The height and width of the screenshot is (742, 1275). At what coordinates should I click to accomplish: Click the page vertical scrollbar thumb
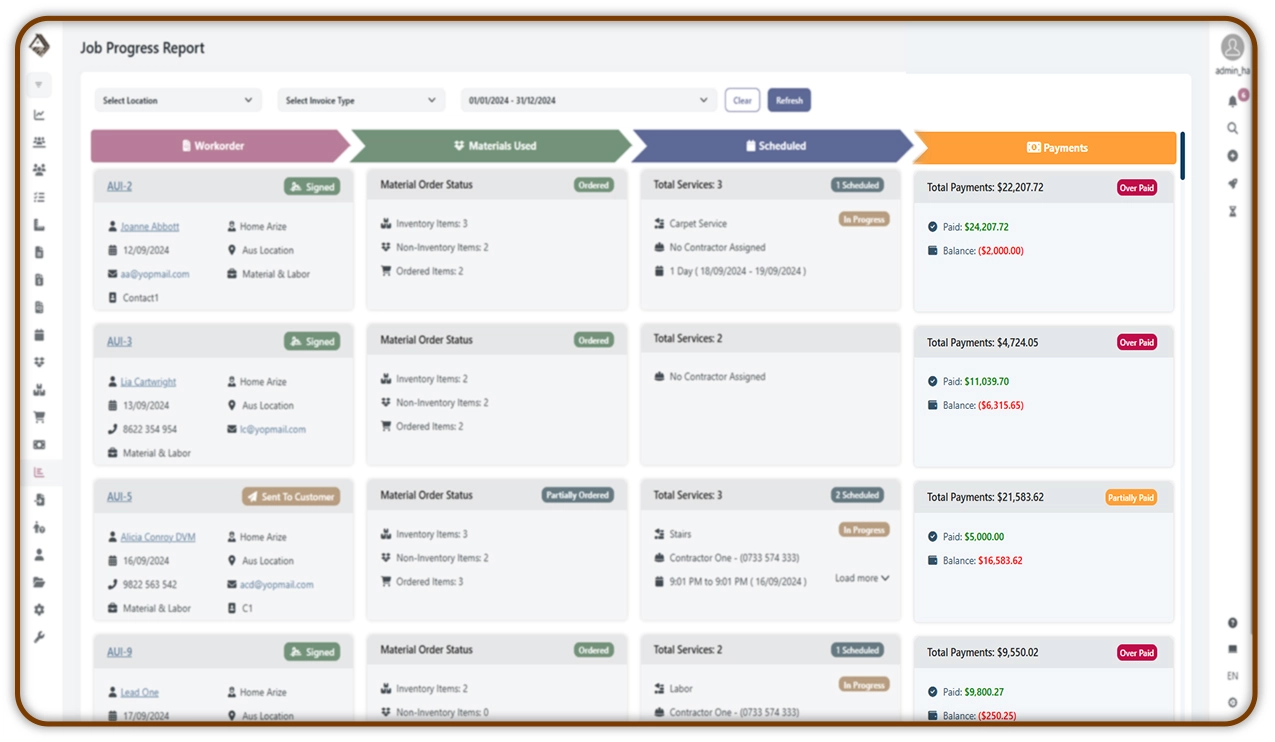point(1182,156)
